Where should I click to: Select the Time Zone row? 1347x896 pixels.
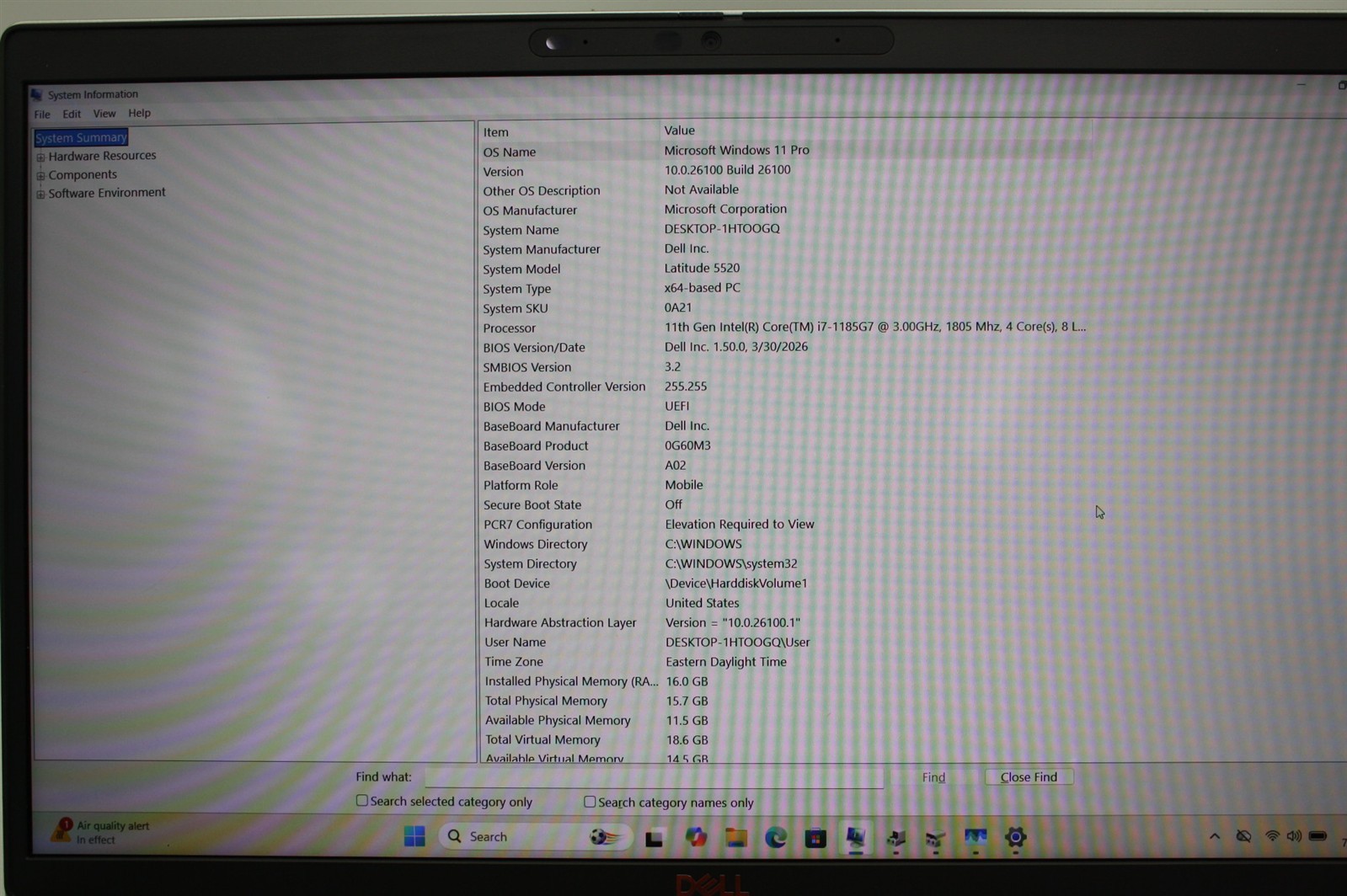785,662
